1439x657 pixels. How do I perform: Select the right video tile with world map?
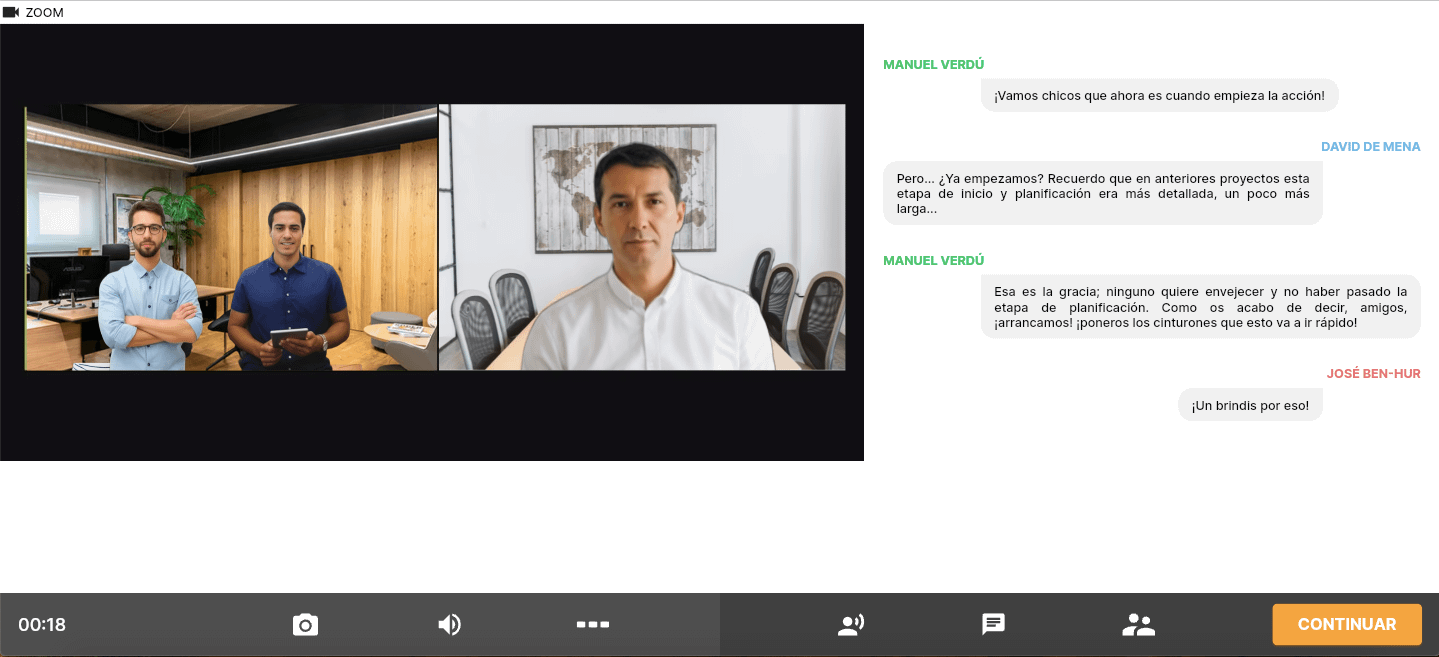(642, 237)
